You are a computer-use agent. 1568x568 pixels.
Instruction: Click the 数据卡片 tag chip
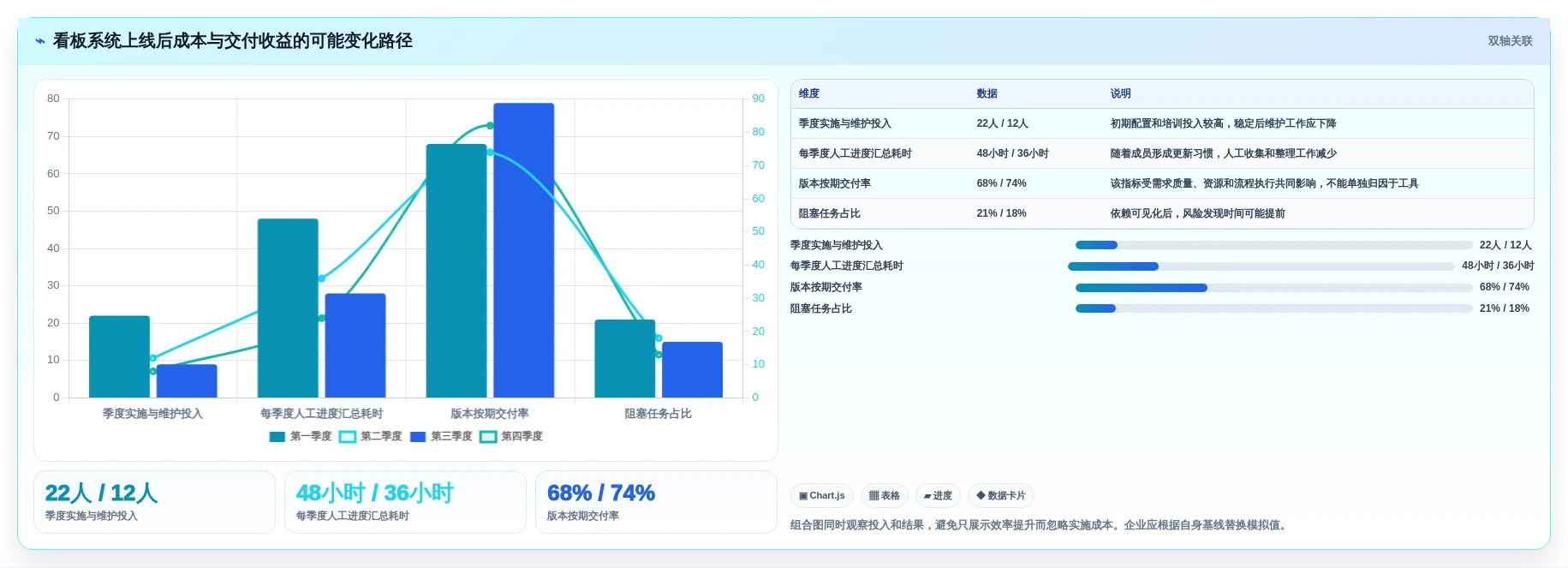coord(1000,495)
